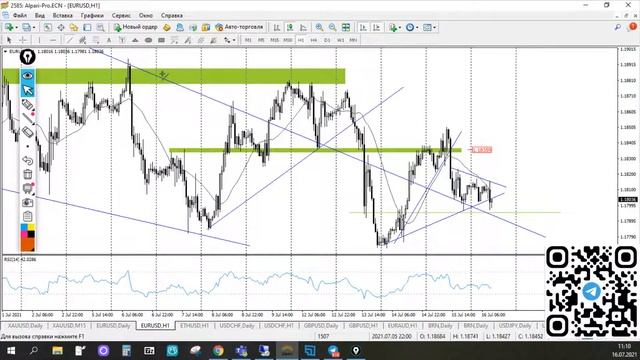Expand the profiles dropdown arrow
Viewport: 640px width, 360px height.
33,27
